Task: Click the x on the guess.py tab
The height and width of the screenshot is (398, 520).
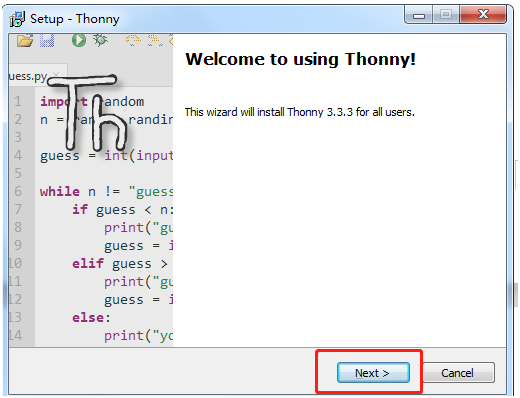Action: [x=56, y=74]
